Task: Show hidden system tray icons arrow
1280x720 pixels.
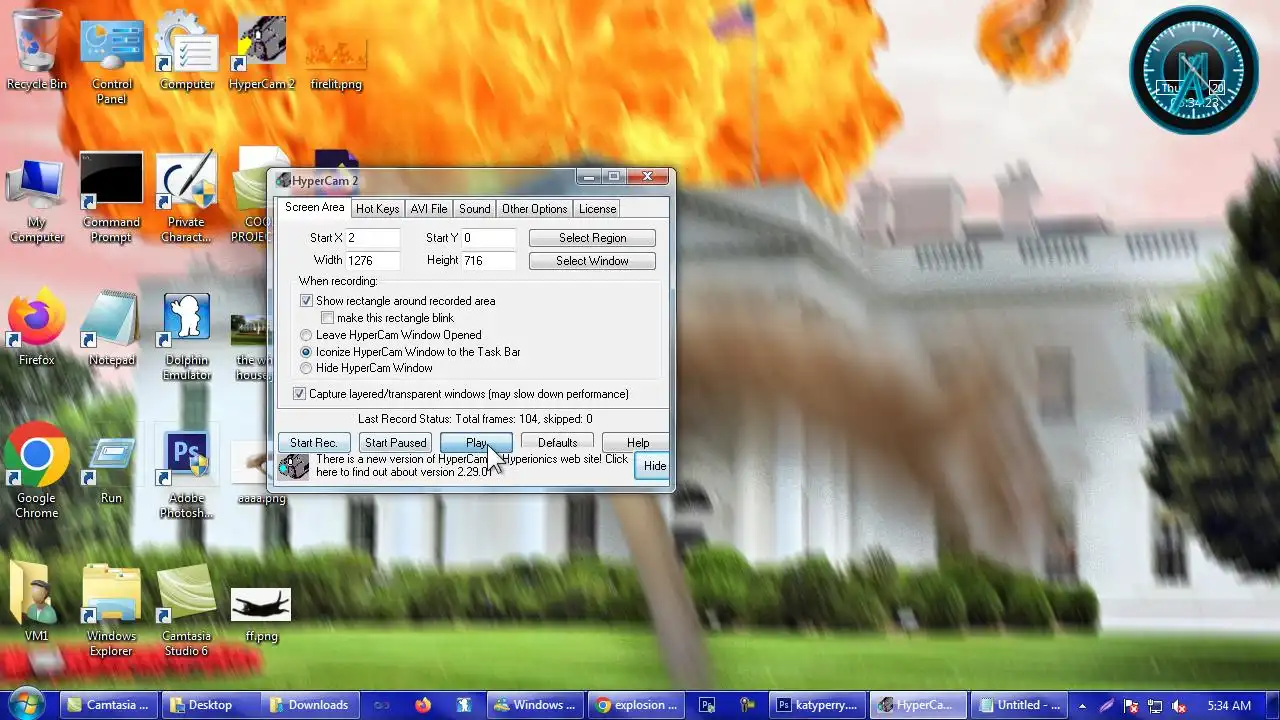Action: coord(1082,706)
